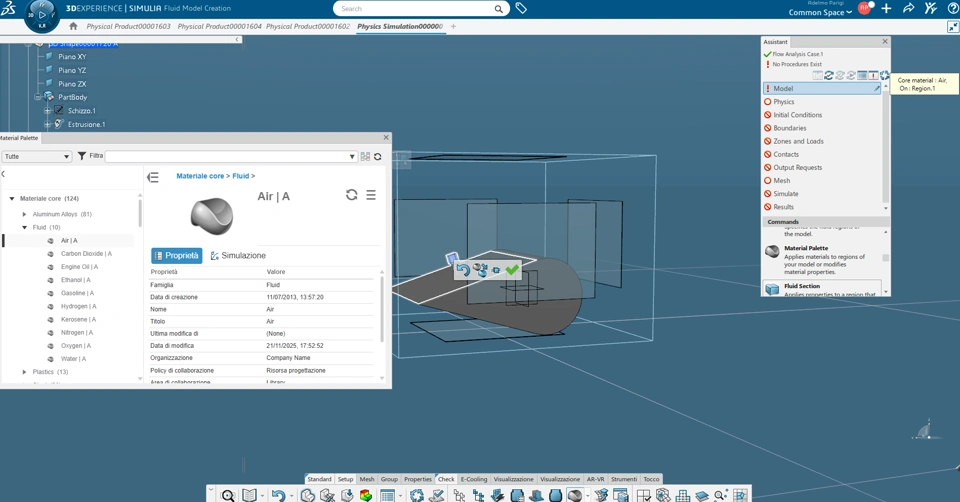Click the book catalog icon in bottom toolbar

pos(249,495)
